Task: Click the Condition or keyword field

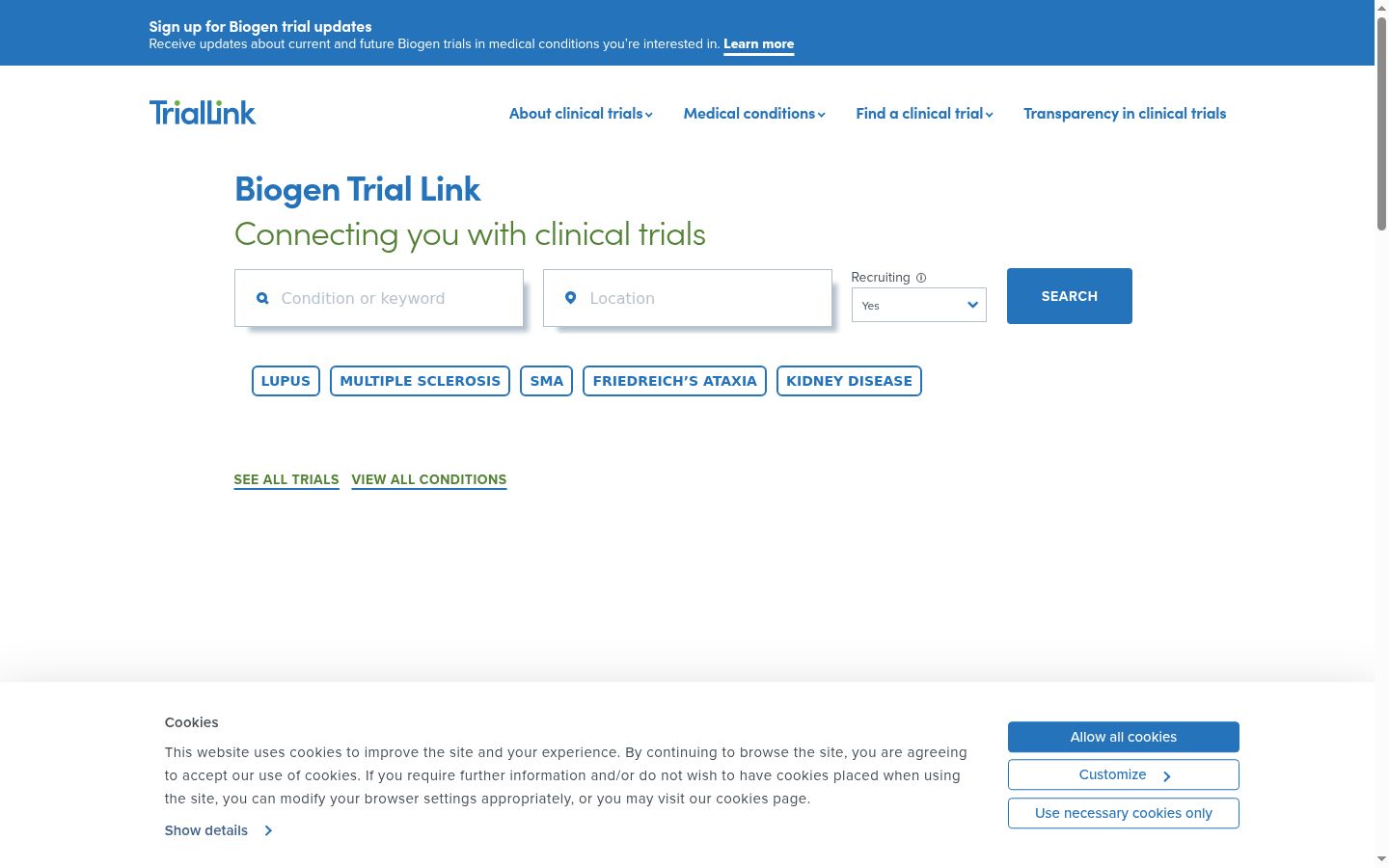Action: [x=379, y=298]
